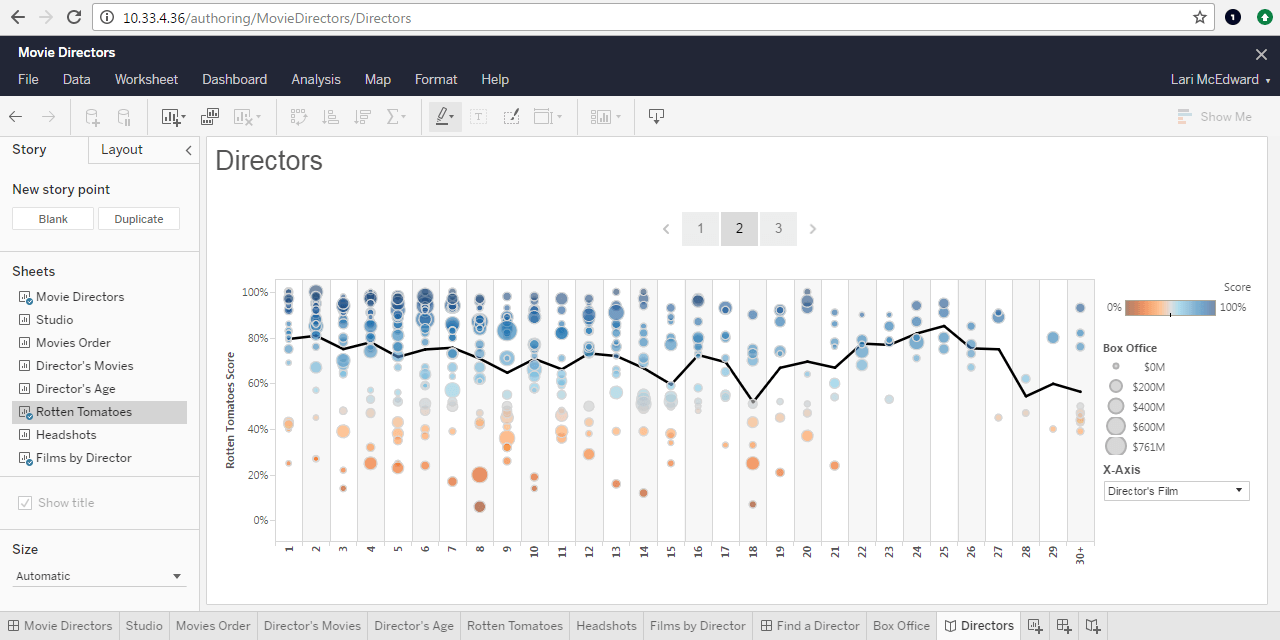The width and height of the screenshot is (1280, 640).
Task: Go to story point 3
Action: pos(778,229)
